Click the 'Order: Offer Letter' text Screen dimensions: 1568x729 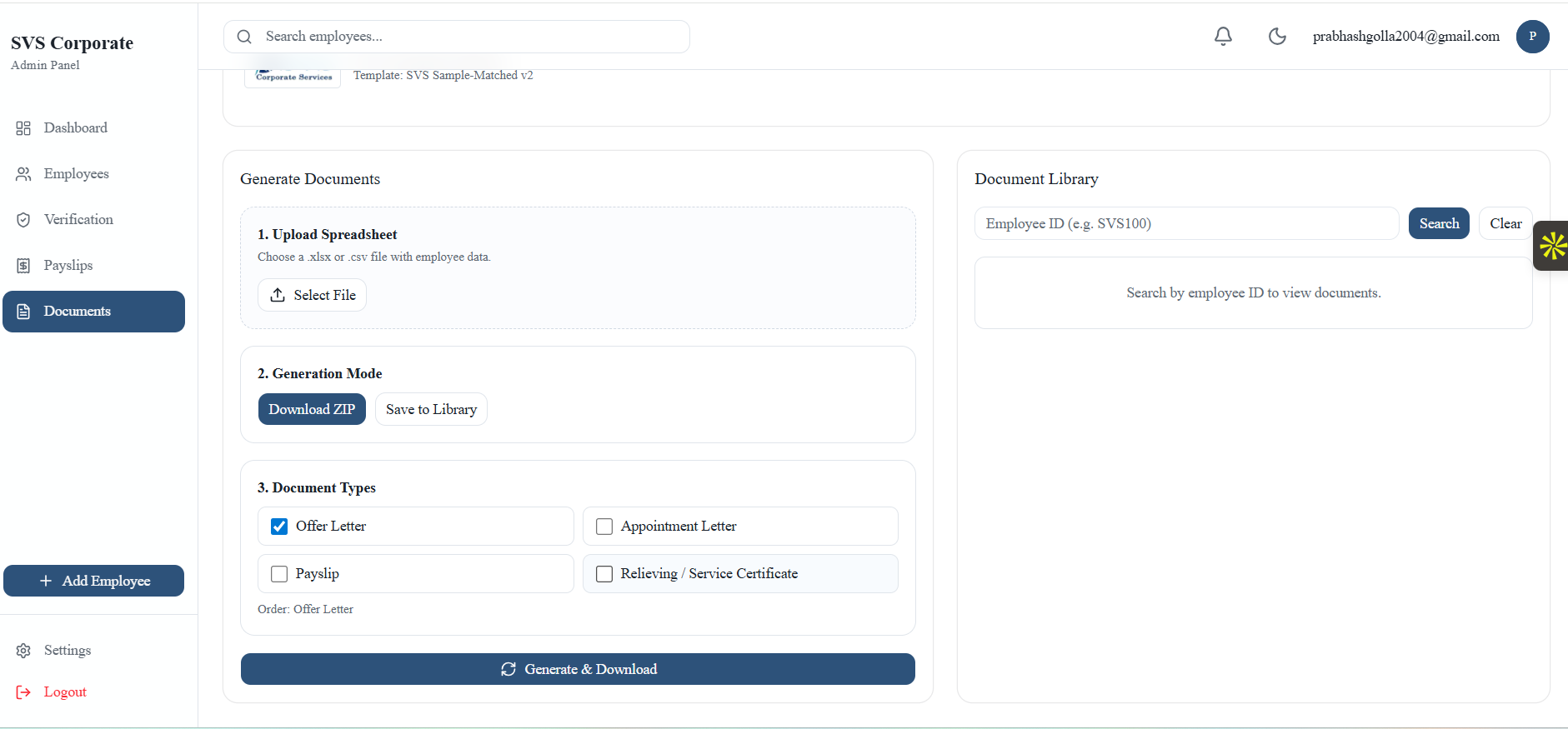305,610
